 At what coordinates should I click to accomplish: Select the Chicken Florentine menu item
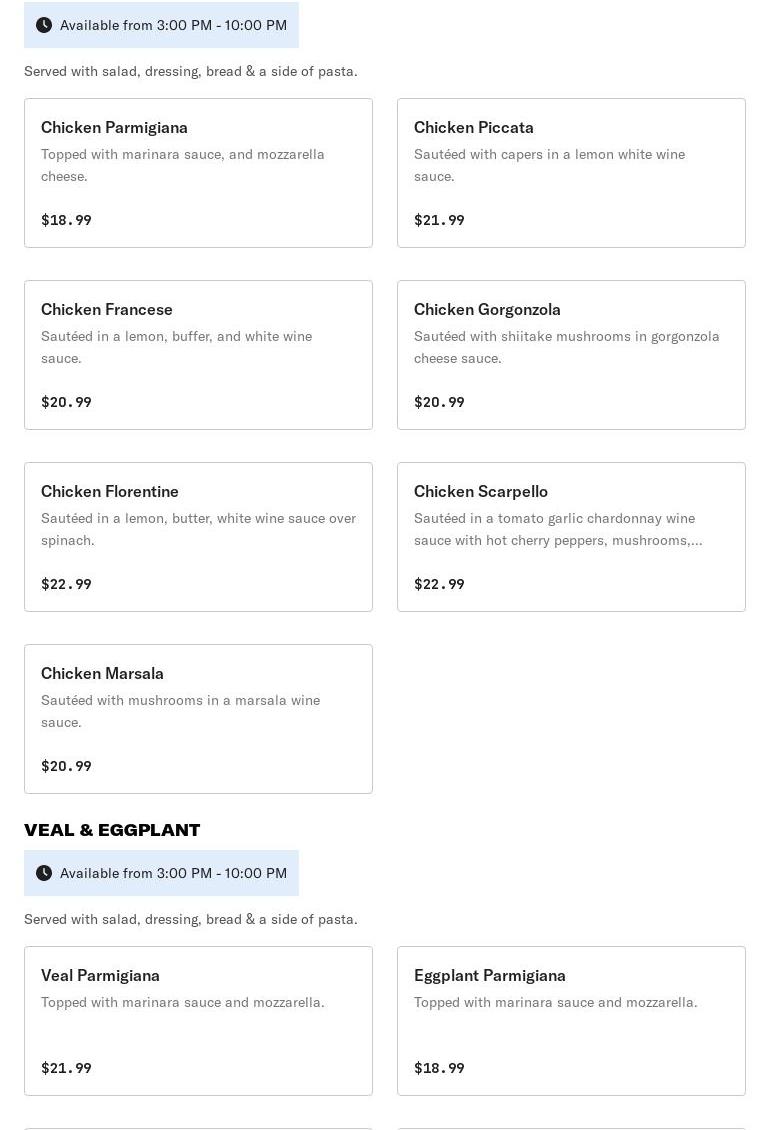[x=198, y=537]
